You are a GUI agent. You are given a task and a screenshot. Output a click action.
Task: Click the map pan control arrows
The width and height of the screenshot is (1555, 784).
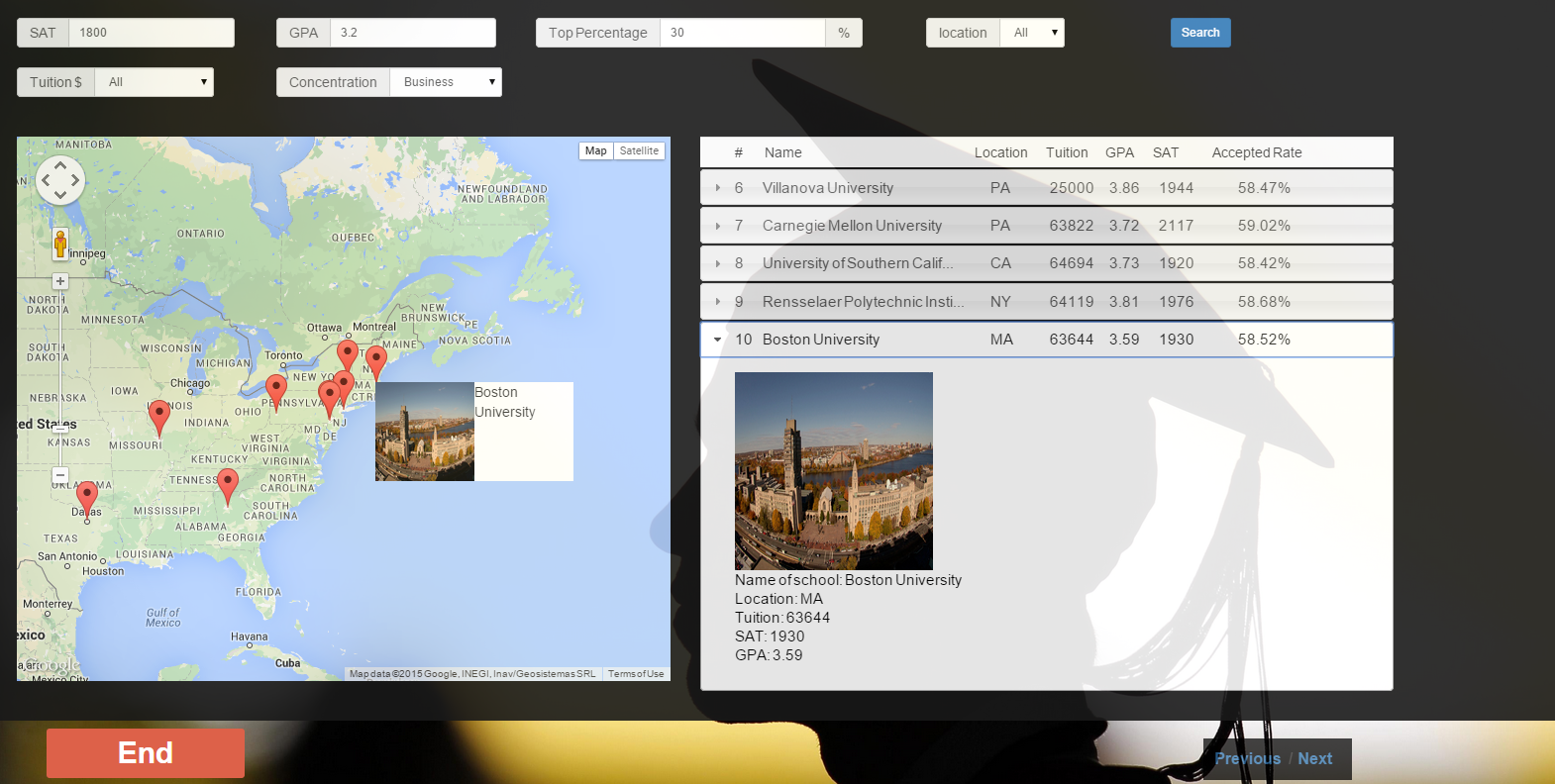60,180
